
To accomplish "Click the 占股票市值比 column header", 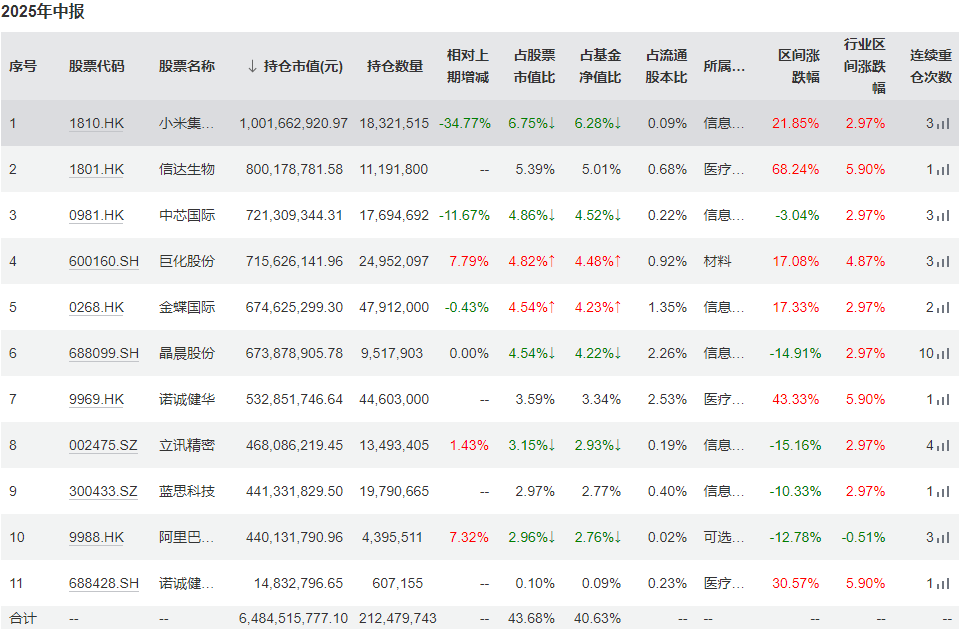I will [x=535, y=66].
